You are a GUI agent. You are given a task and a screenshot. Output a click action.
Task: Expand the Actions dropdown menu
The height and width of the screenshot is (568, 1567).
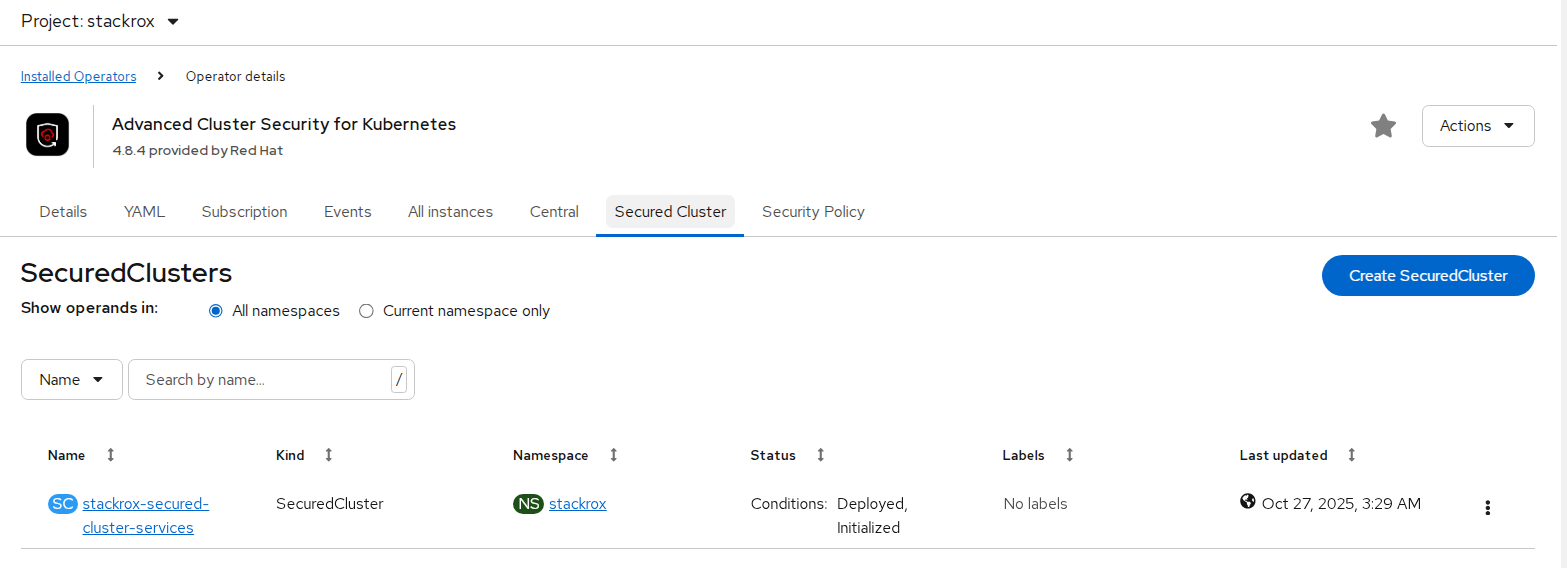tap(1477, 126)
